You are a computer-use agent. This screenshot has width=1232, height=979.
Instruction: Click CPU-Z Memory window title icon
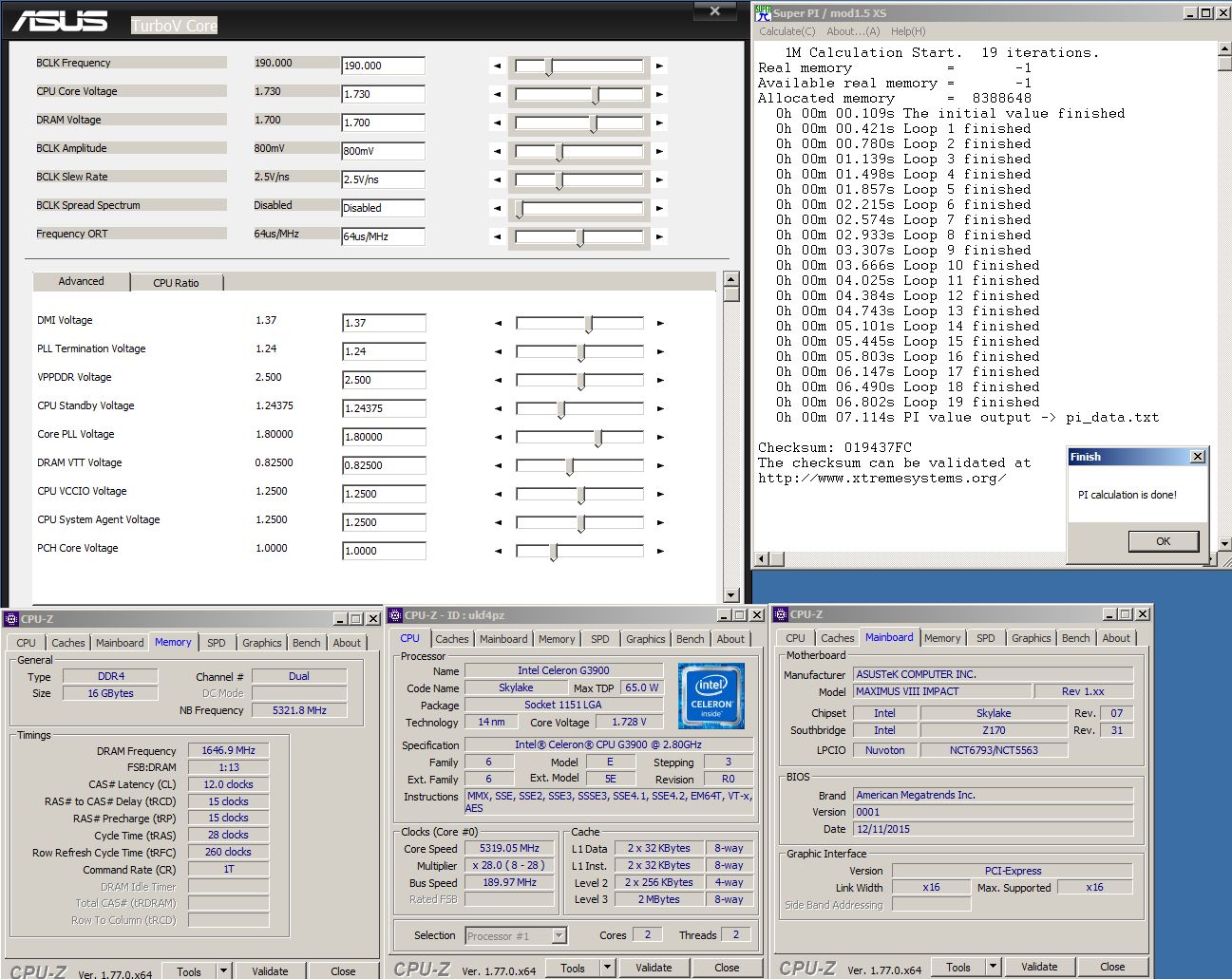[11, 619]
